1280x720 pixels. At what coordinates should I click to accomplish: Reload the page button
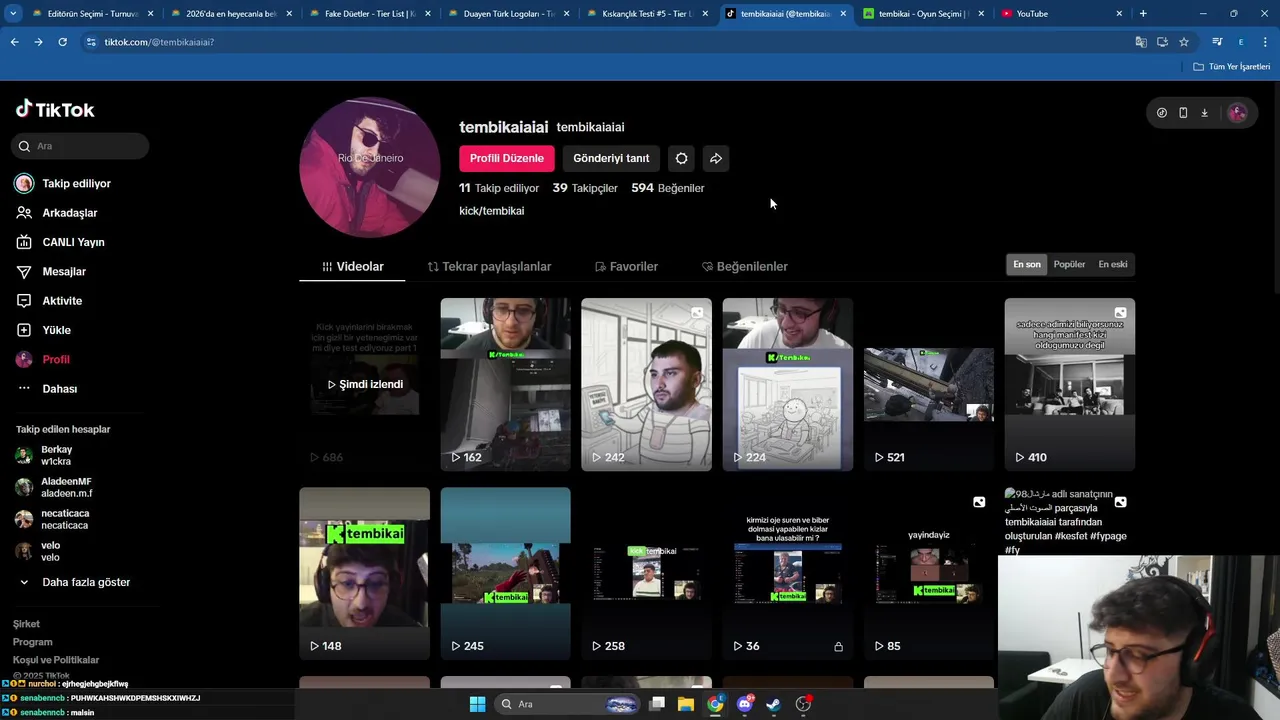[x=62, y=42]
